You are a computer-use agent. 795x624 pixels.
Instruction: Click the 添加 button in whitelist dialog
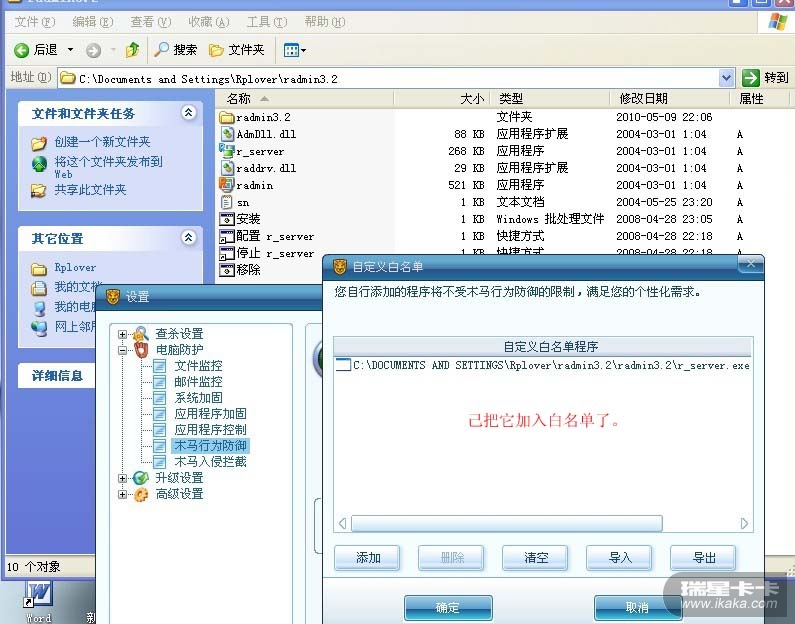[368, 558]
